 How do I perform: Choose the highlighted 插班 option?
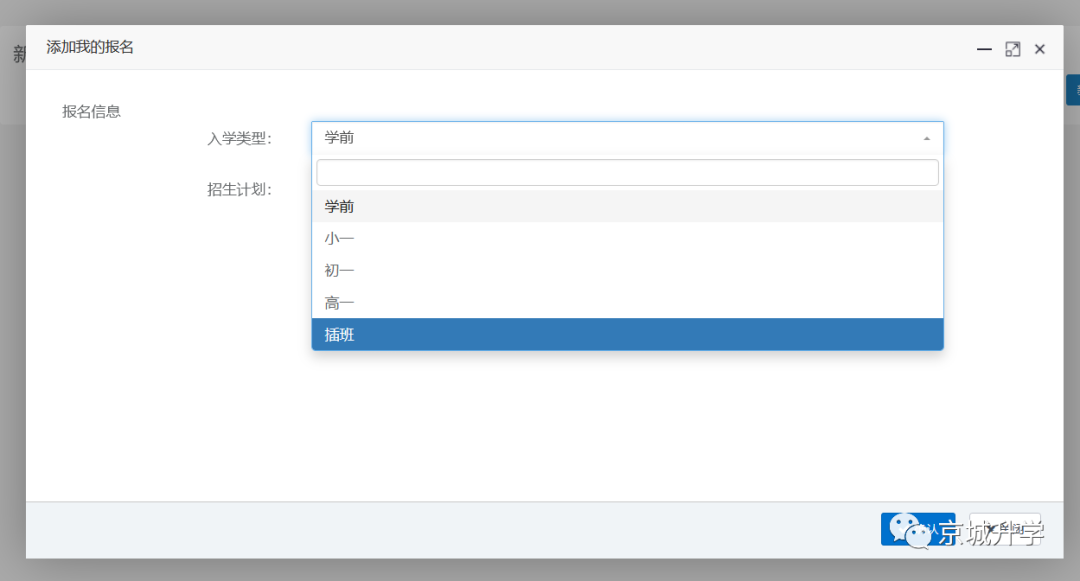[627, 334]
